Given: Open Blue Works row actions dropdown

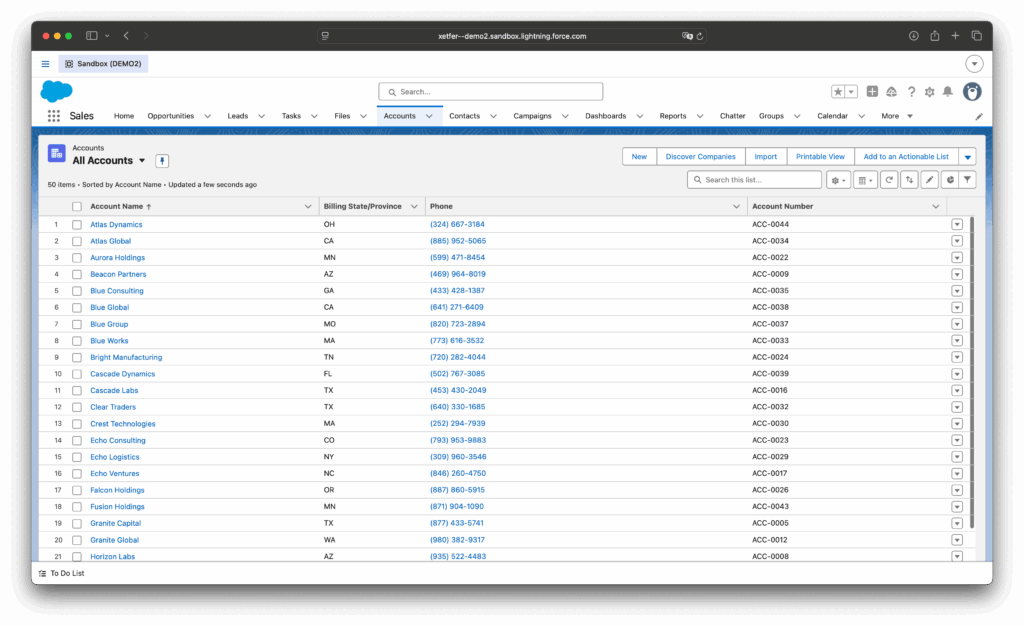Looking at the screenshot, I should point(957,341).
